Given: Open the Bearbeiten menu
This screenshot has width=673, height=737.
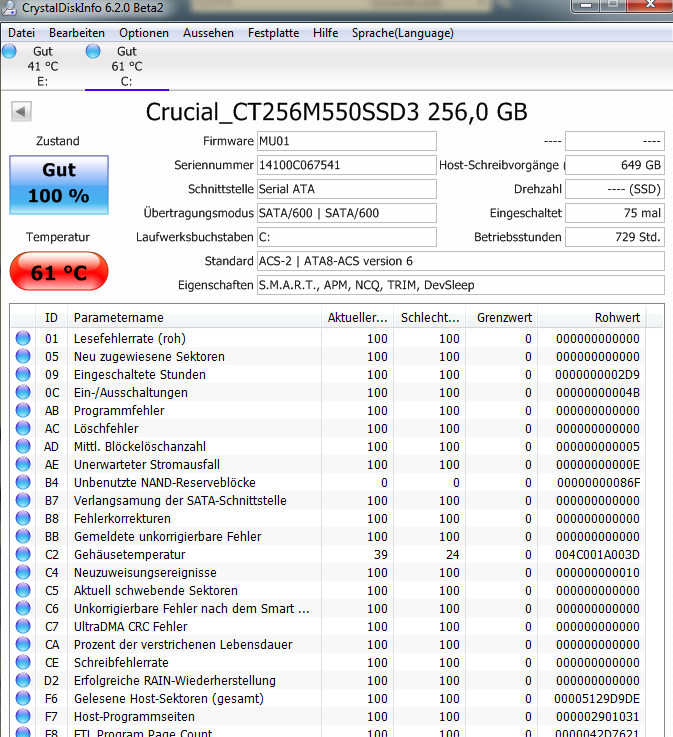Looking at the screenshot, I should tap(77, 33).
